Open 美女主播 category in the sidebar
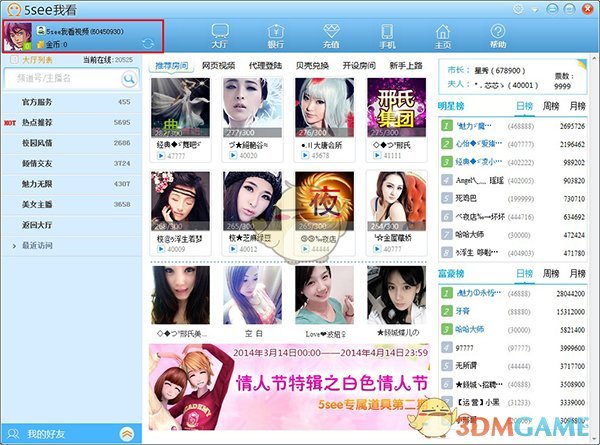 [43, 204]
